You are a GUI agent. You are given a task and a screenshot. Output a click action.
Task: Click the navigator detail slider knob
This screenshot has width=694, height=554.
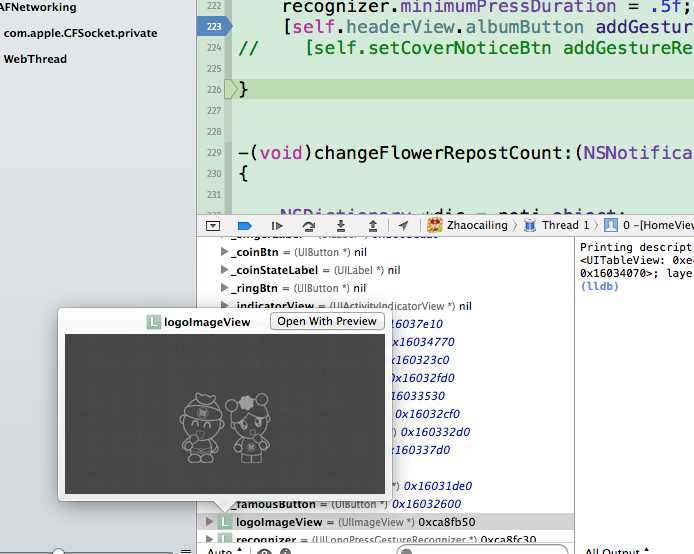point(58,551)
